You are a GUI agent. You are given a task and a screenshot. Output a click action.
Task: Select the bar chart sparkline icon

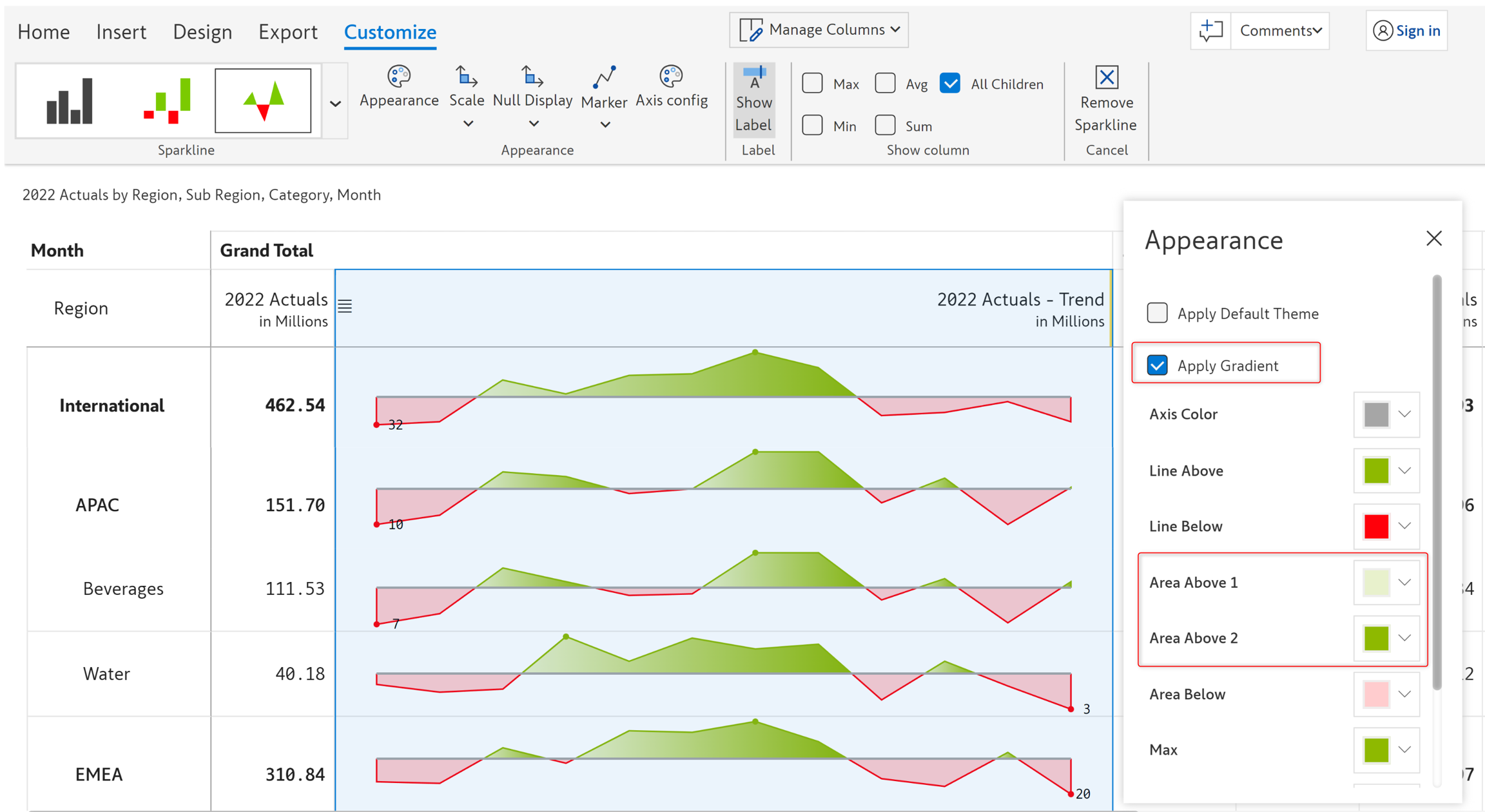[x=70, y=101]
